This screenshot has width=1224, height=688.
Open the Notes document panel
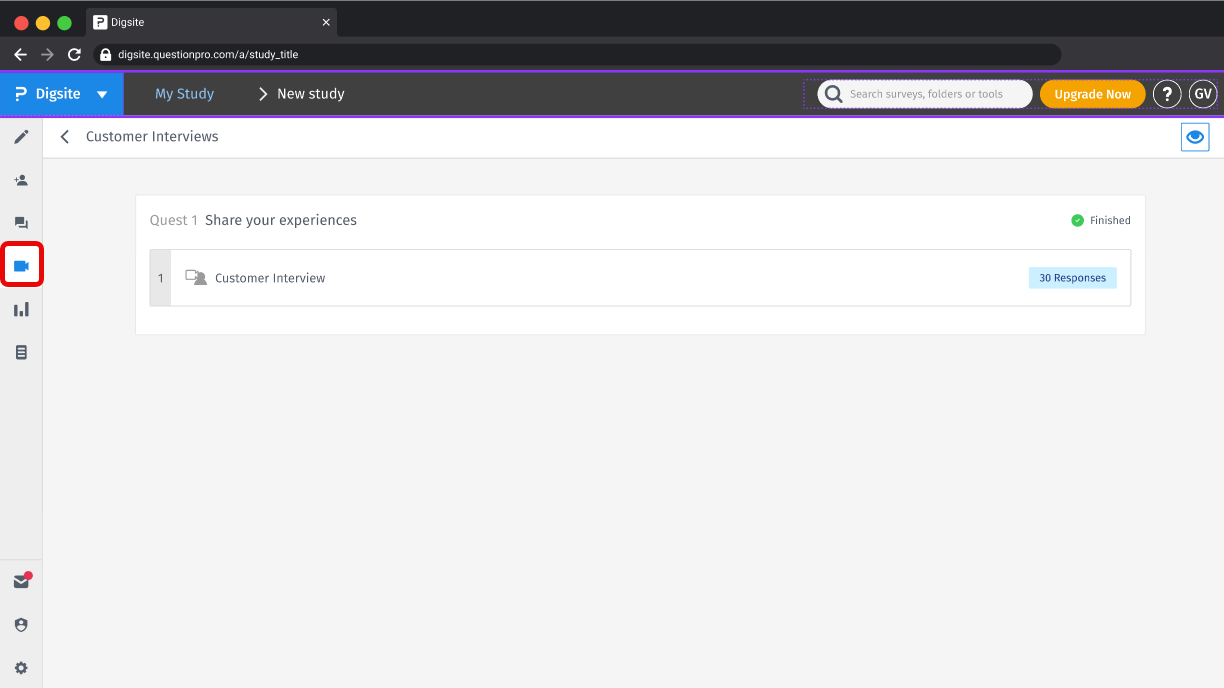click(21, 352)
